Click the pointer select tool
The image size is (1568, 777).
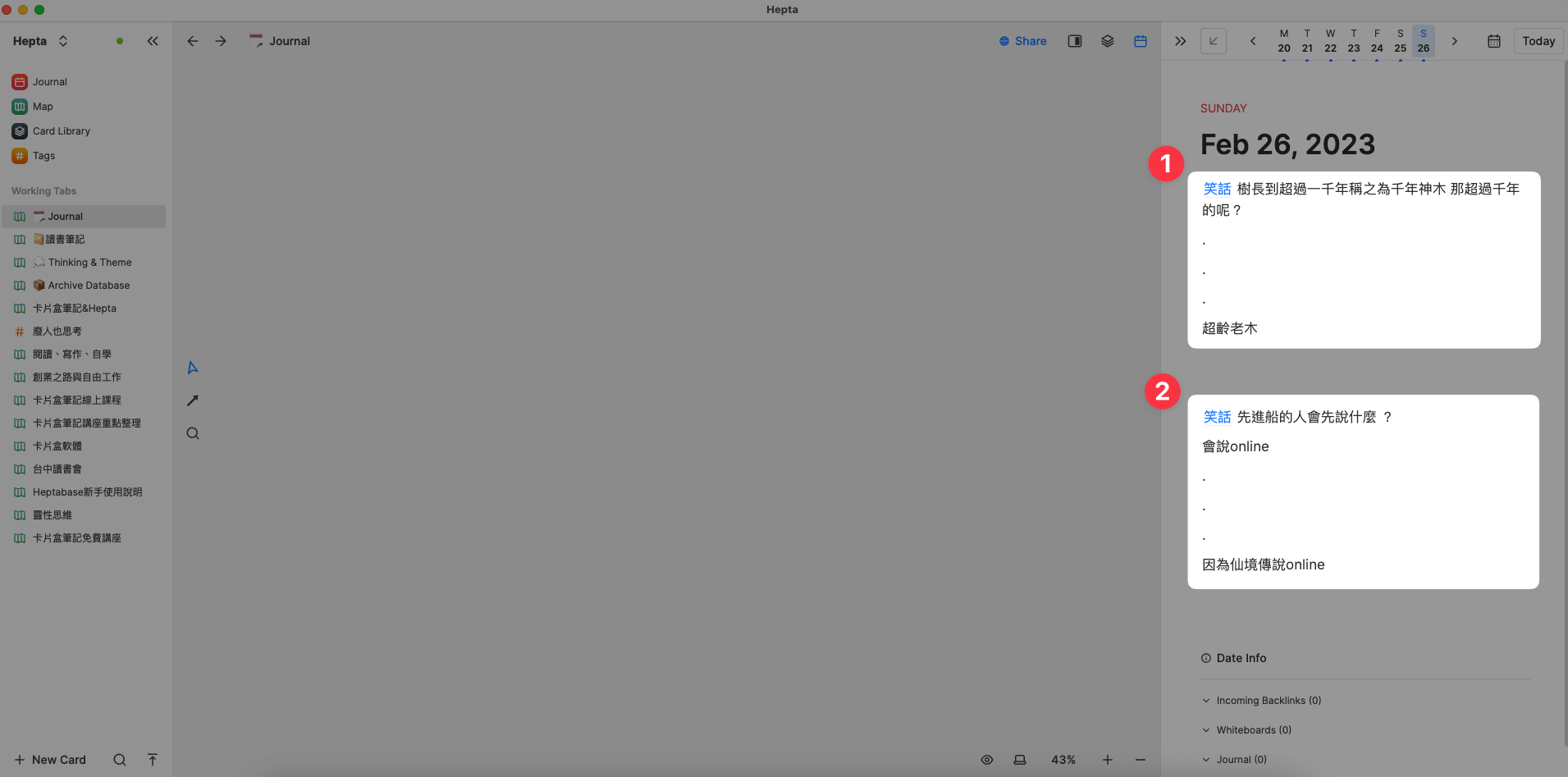coord(193,368)
